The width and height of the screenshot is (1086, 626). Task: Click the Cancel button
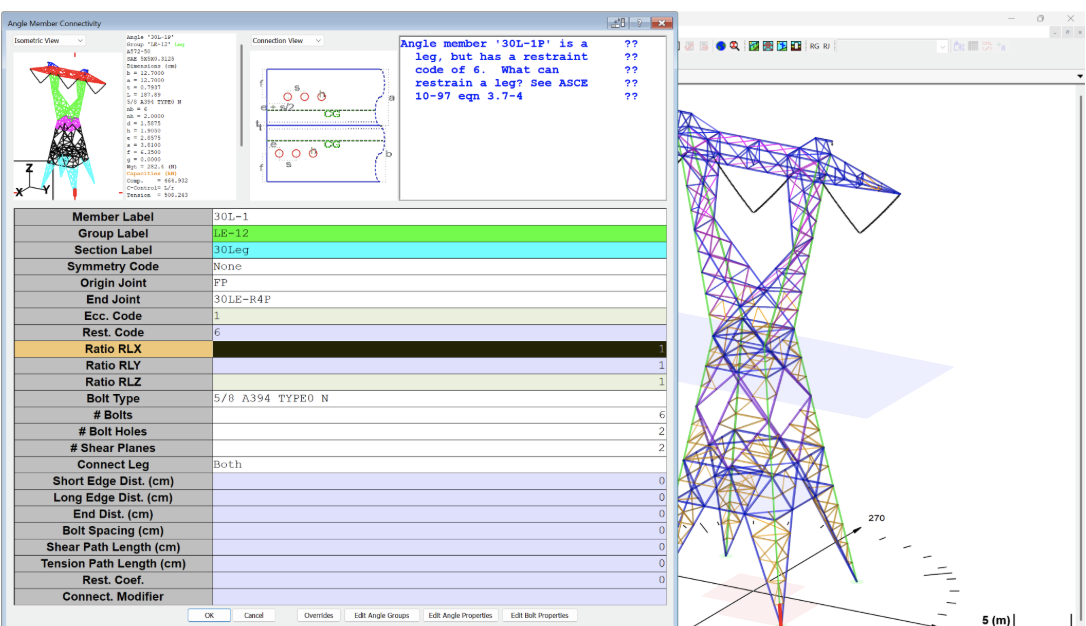click(253, 615)
